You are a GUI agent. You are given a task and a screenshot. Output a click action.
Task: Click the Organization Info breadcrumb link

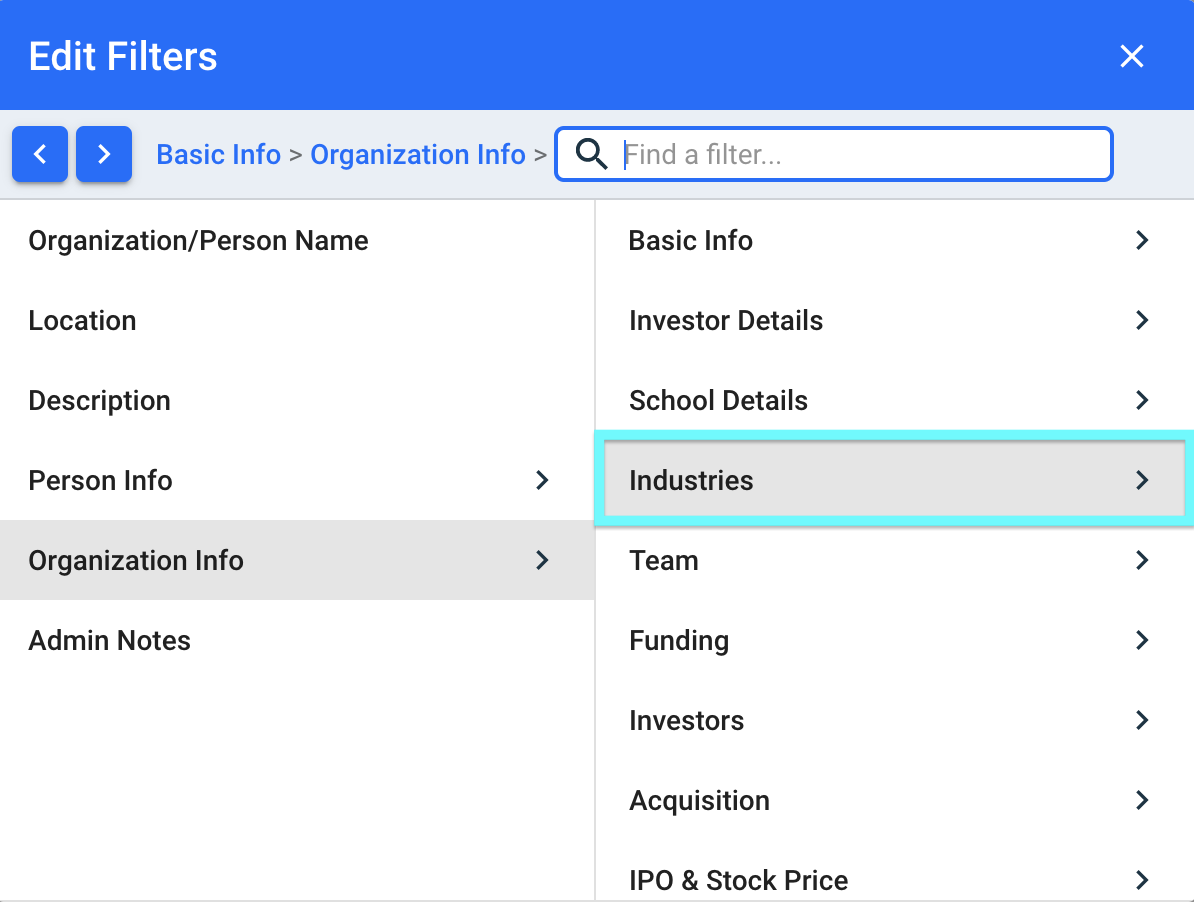[417, 155]
